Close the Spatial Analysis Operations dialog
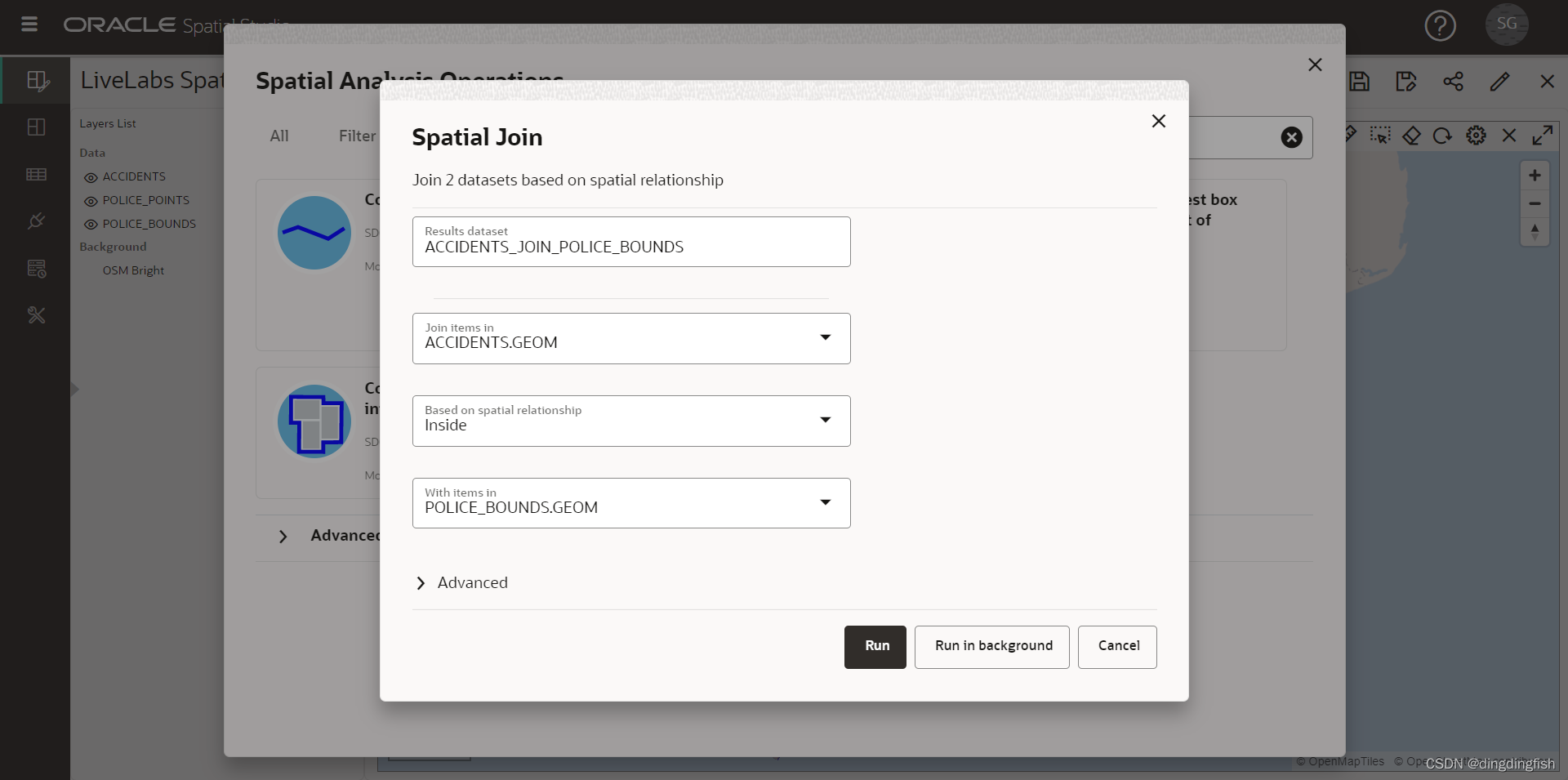1568x780 pixels. (x=1315, y=65)
